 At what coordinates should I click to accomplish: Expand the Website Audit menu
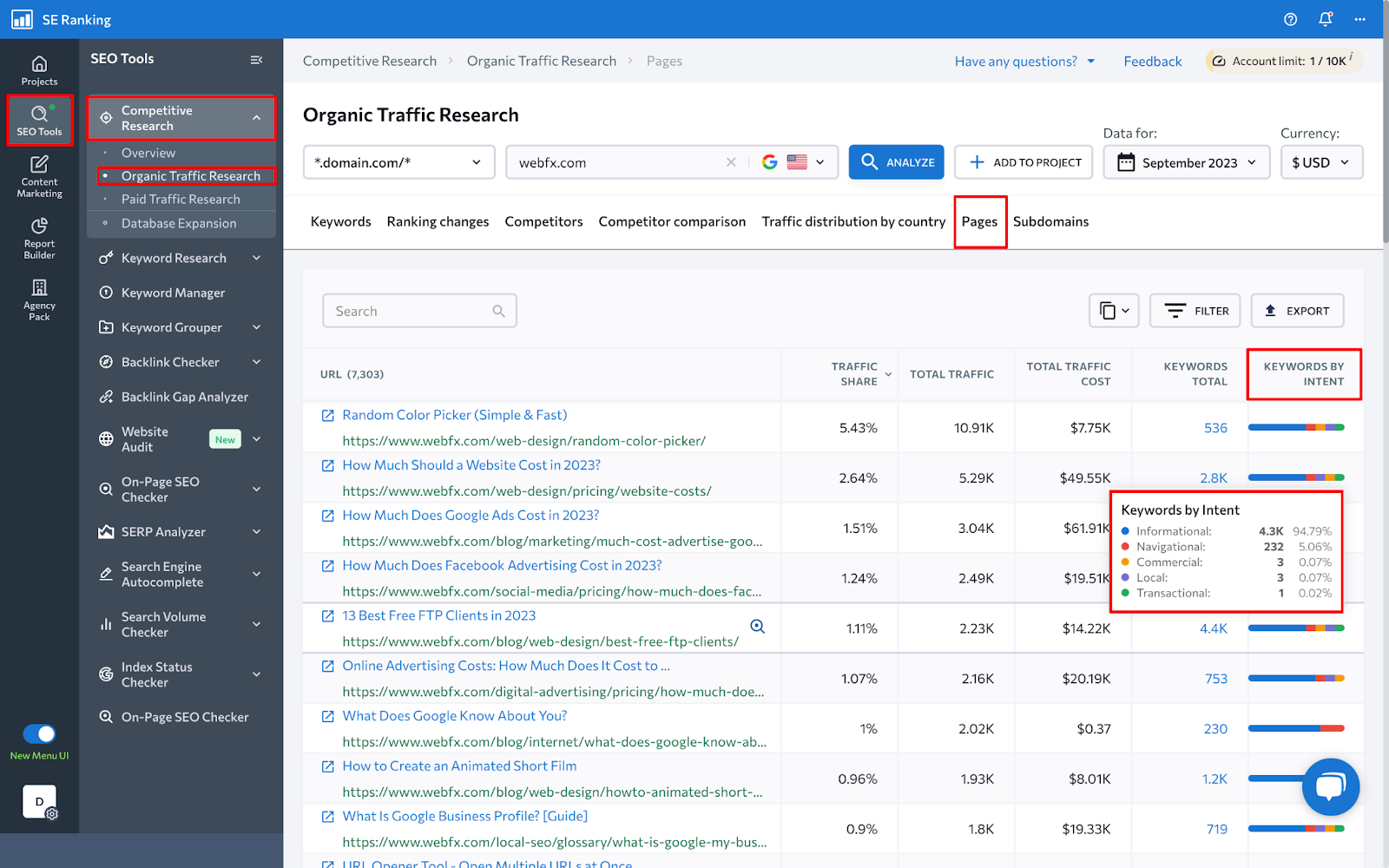tap(257, 439)
